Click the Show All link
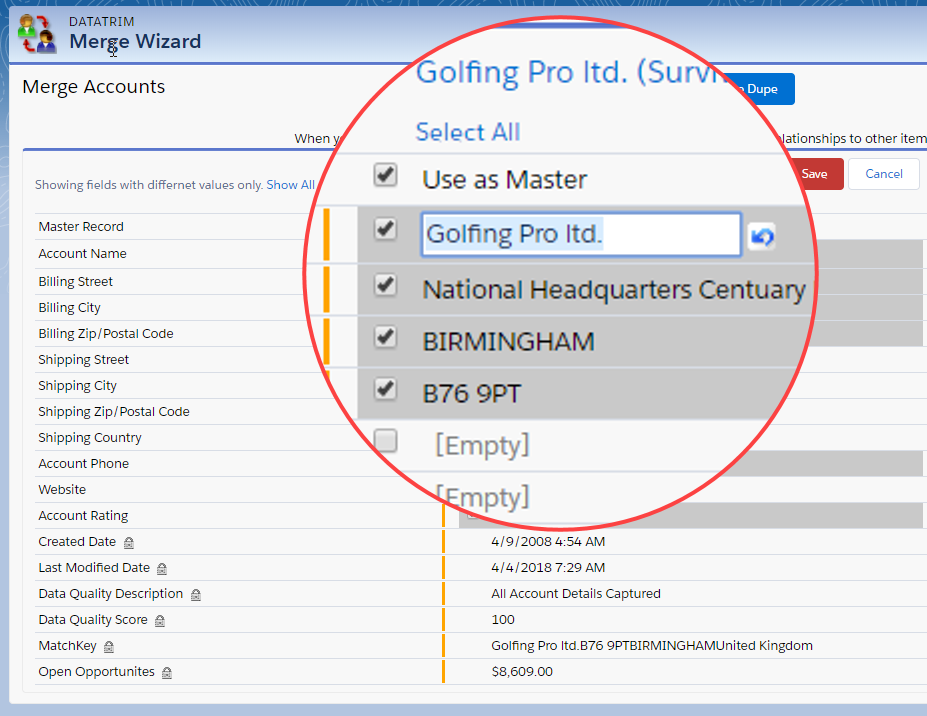 point(290,184)
